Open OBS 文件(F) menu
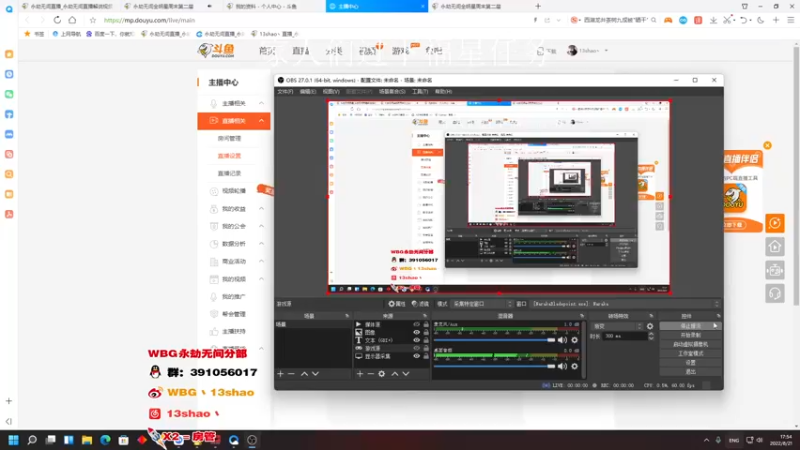This screenshot has width=800, height=450. coord(285,92)
